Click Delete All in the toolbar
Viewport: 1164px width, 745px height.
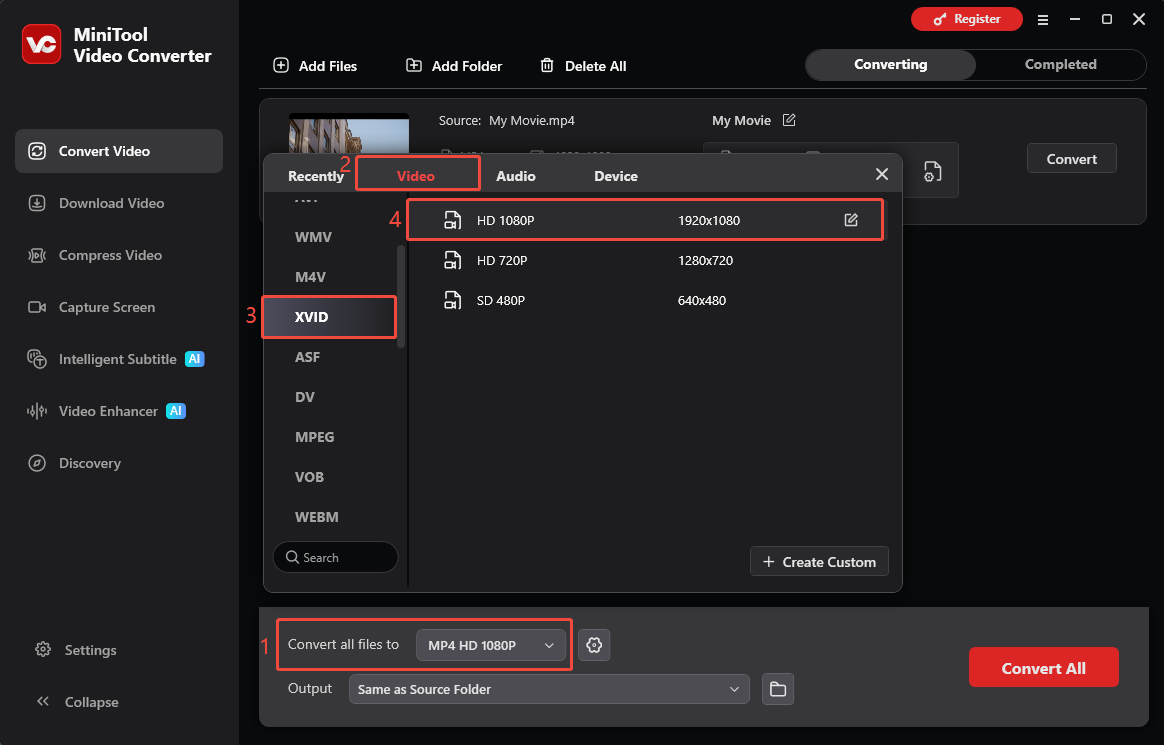(x=583, y=66)
